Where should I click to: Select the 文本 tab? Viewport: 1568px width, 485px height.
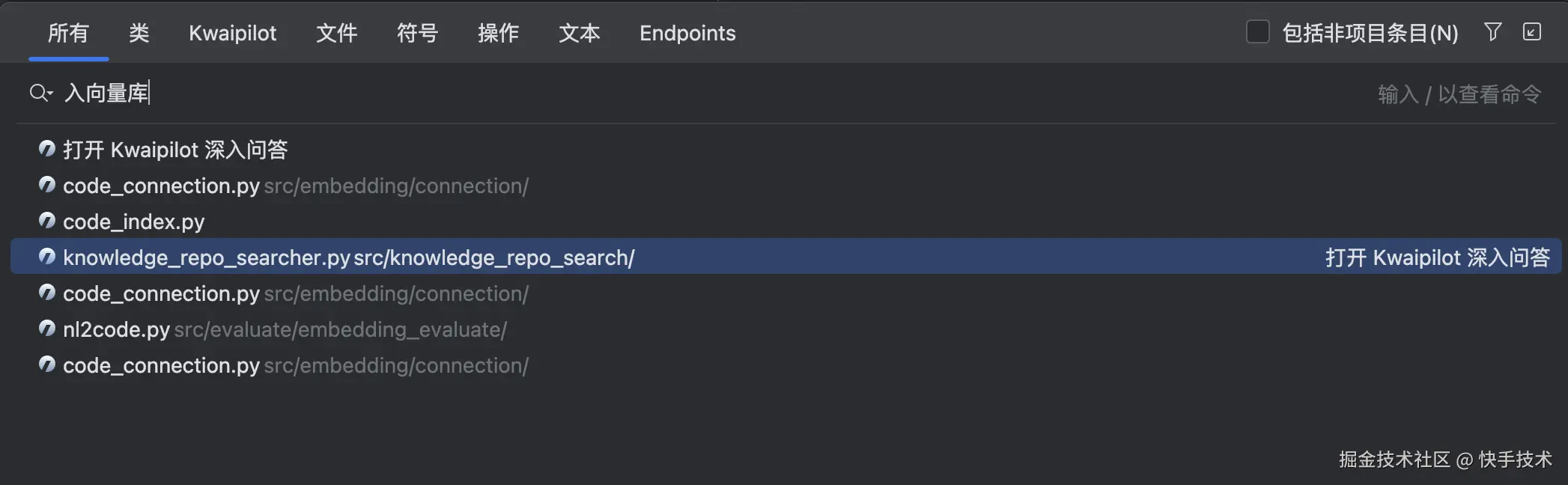click(x=579, y=33)
